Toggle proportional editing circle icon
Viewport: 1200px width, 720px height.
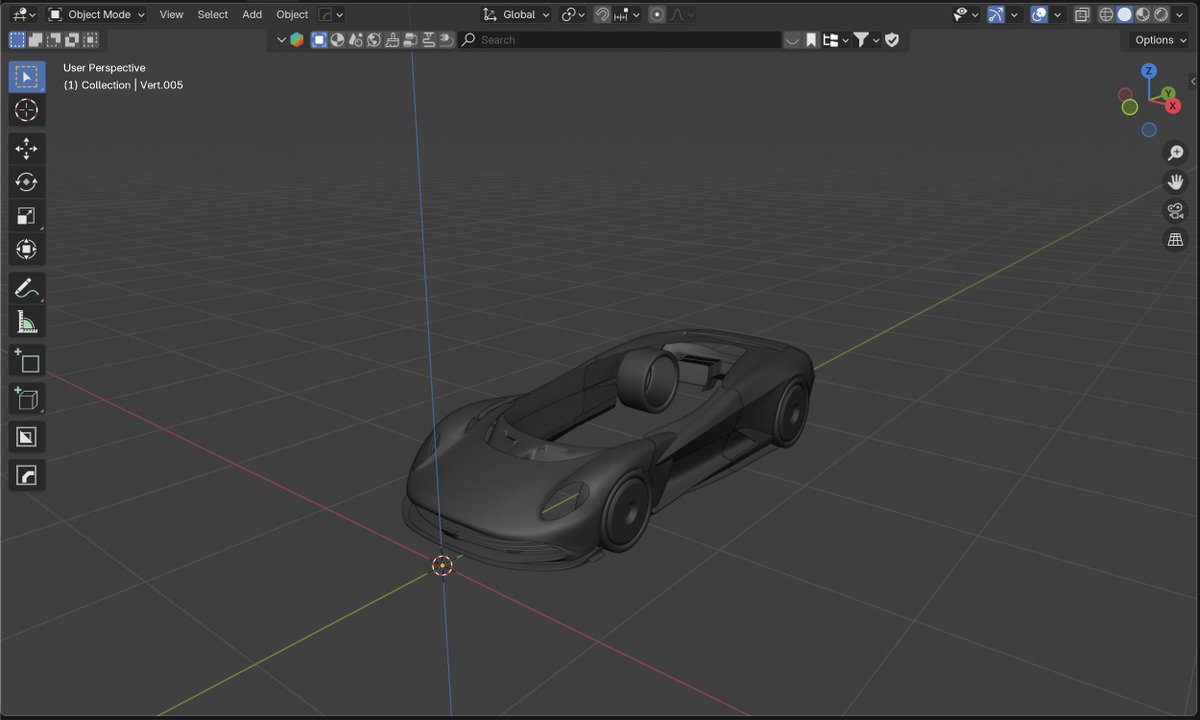[x=657, y=15]
